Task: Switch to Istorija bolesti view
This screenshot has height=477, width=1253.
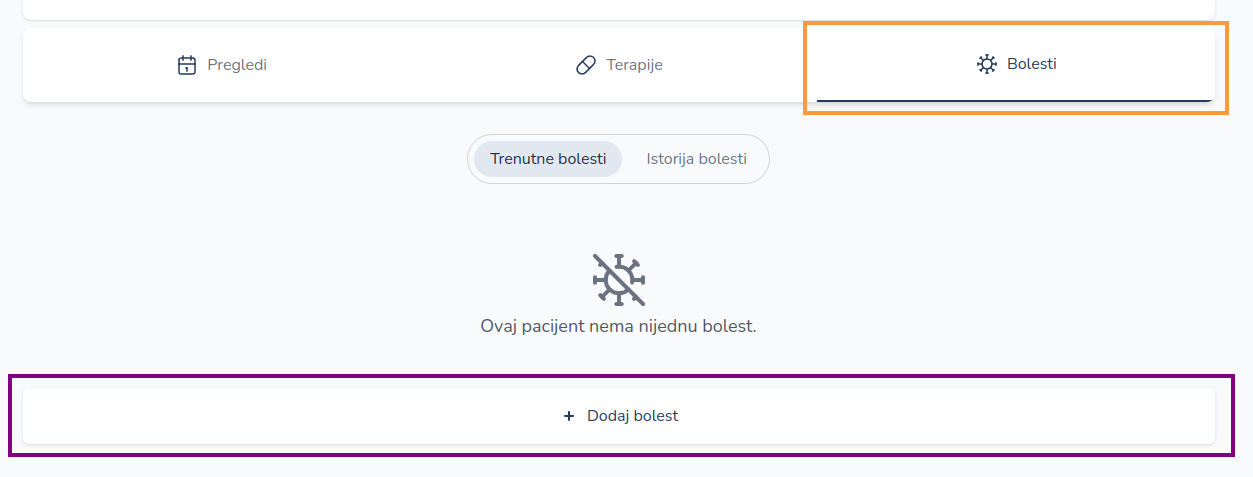Action: (696, 159)
